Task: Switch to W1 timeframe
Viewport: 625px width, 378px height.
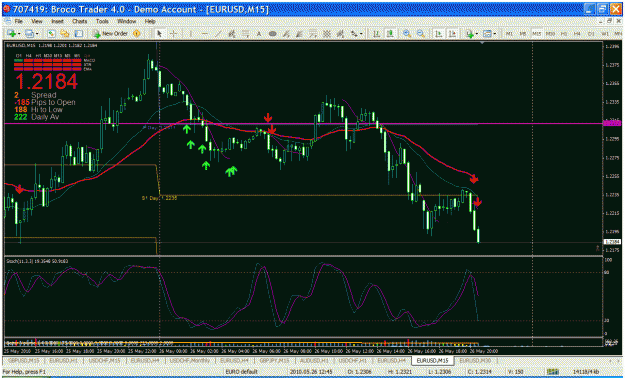Action: tap(605, 34)
